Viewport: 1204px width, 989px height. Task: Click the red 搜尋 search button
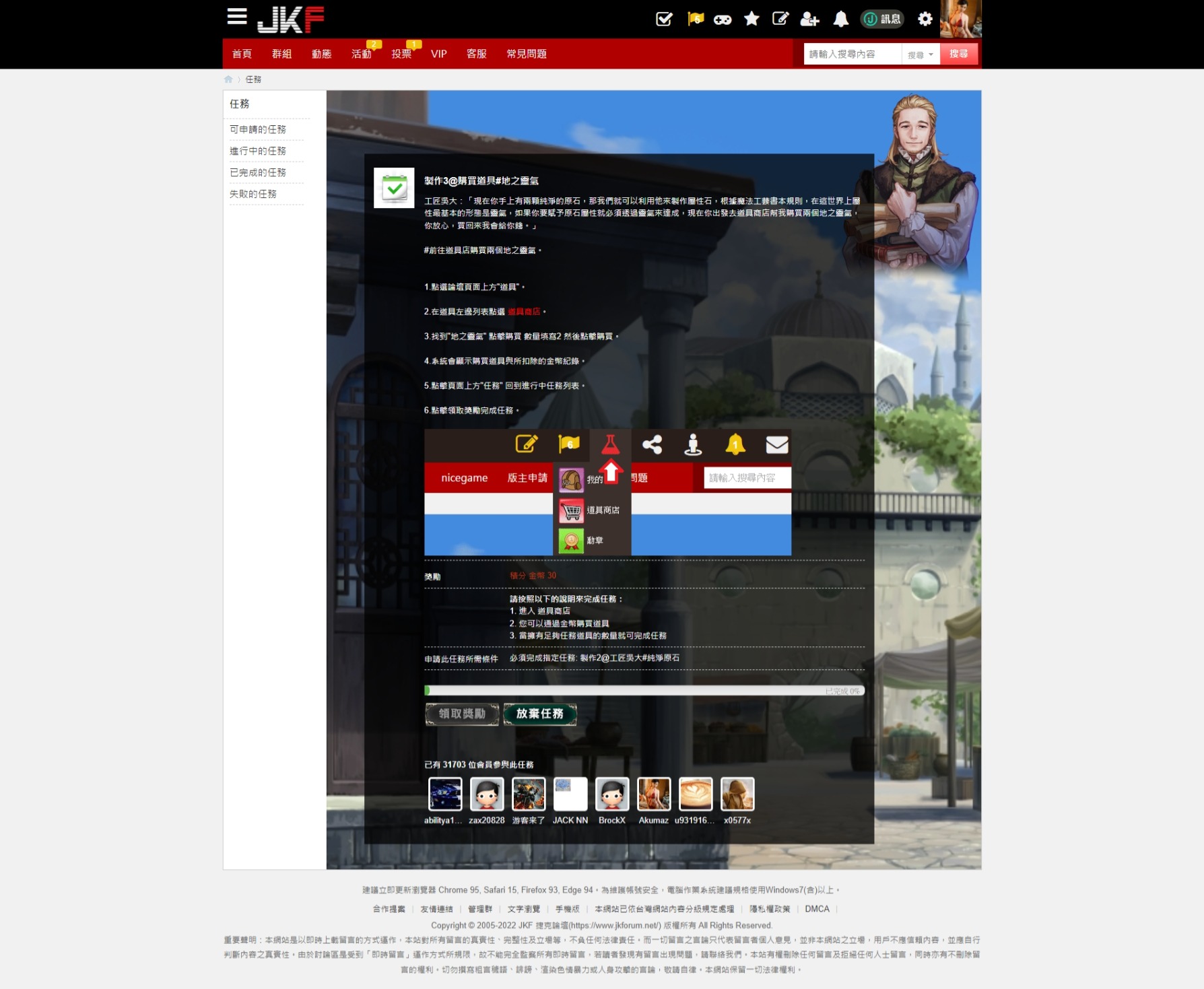coord(959,54)
